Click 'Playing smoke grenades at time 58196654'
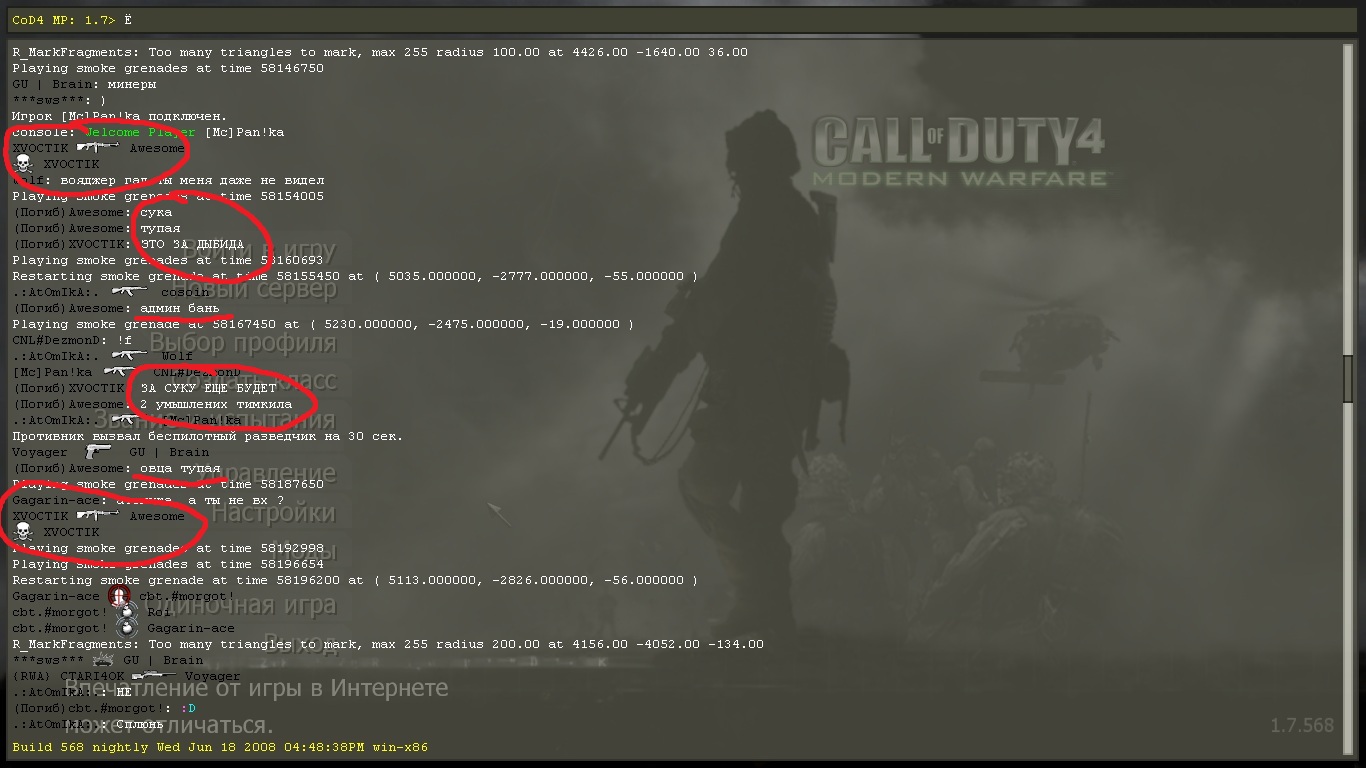 (168, 564)
